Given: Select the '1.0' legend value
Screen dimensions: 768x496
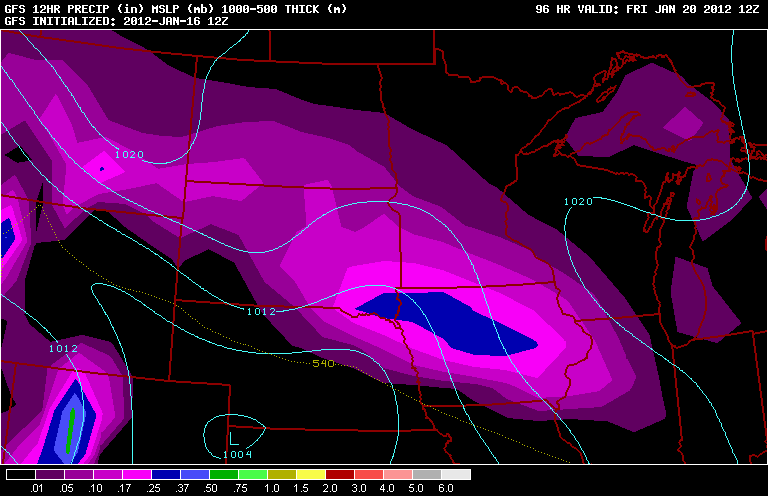Looking at the screenshot, I should coord(272,489).
